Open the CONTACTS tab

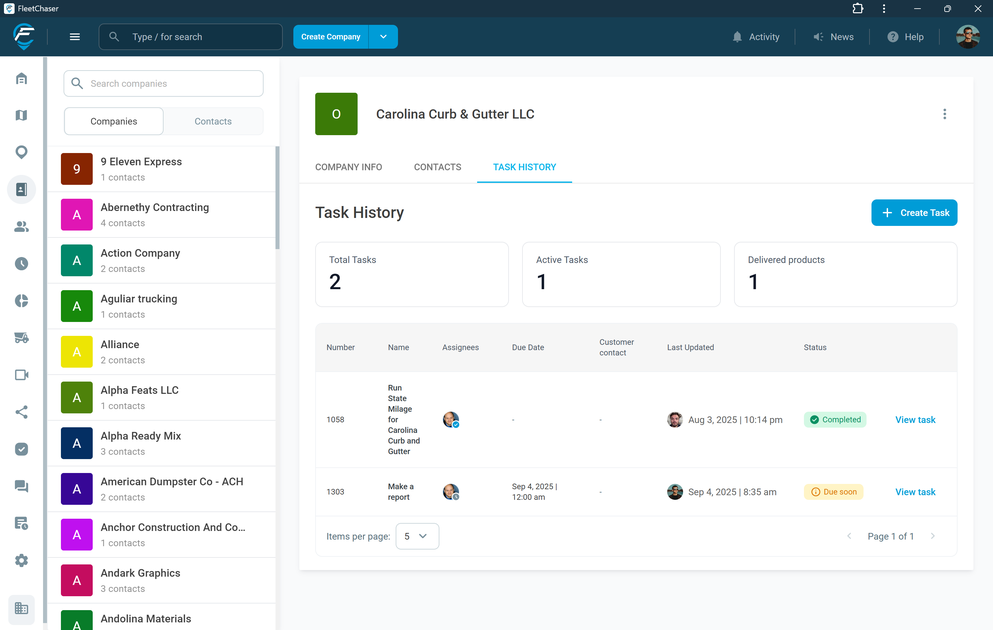point(437,167)
